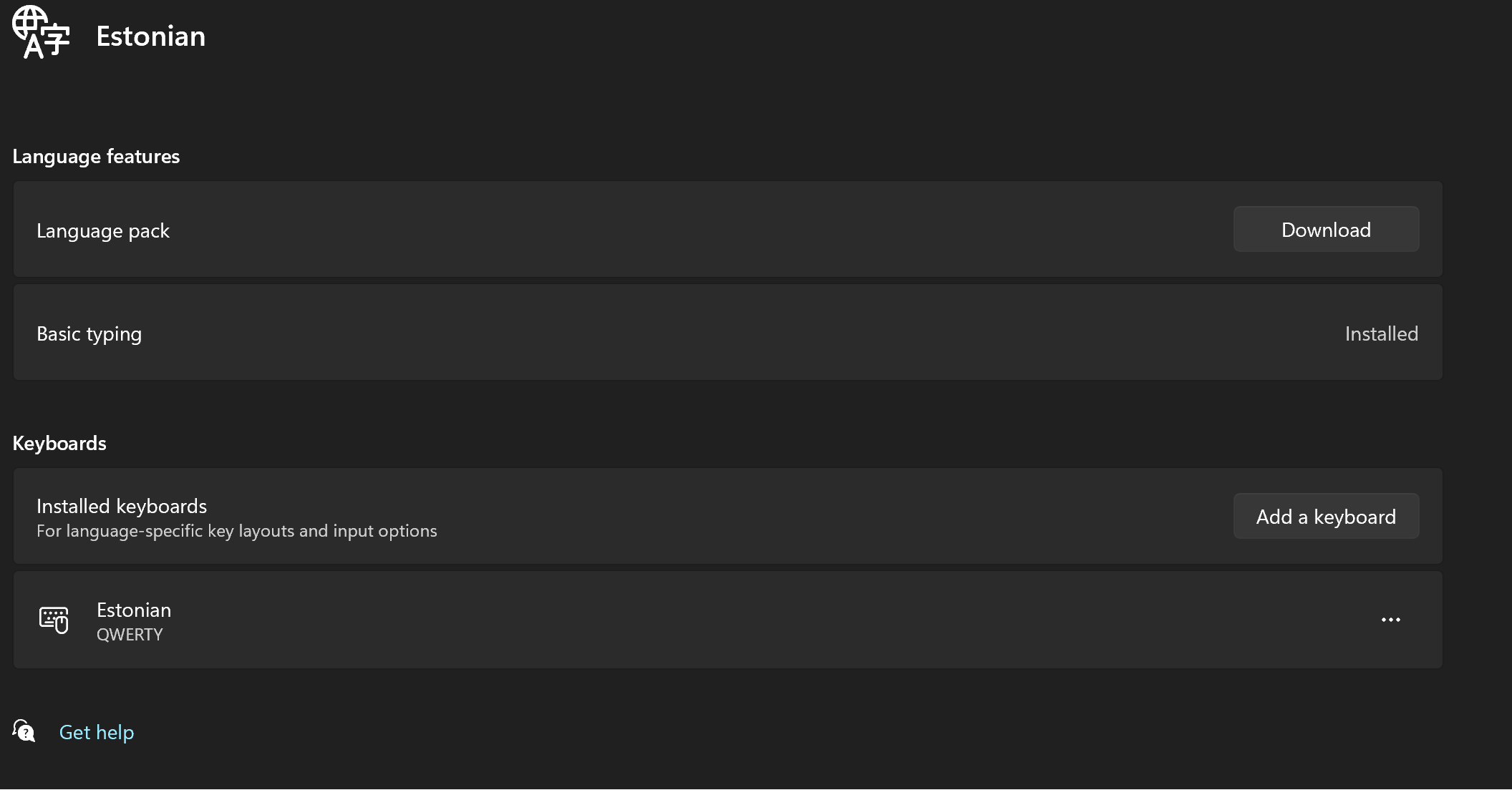The width and height of the screenshot is (1512, 790).
Task: Click the Estonian page title
Action: point(151,36)
